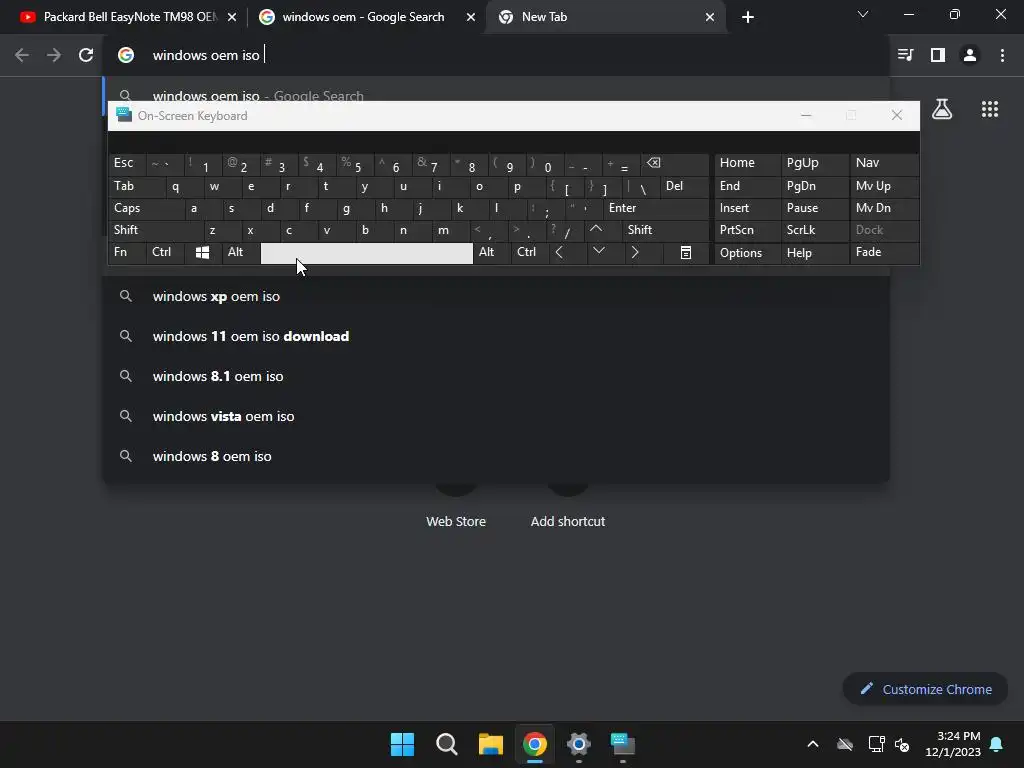This screenshot has height=768, width=1024.
Task: Go back with the back arrow
Action: (x=22, y=55)
